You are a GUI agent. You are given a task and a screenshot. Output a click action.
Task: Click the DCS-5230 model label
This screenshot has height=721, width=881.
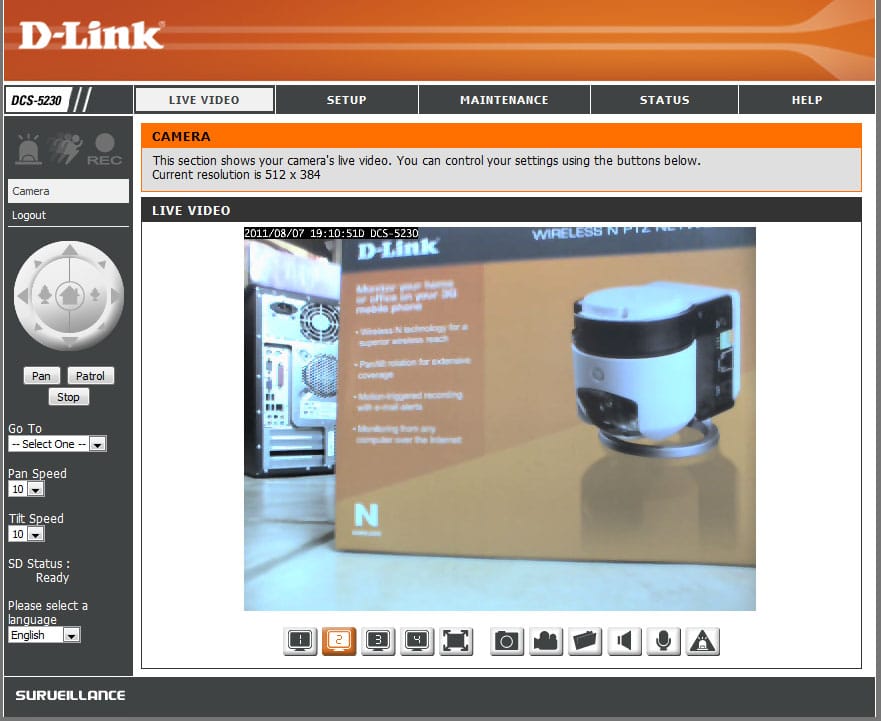click(37, 101)
